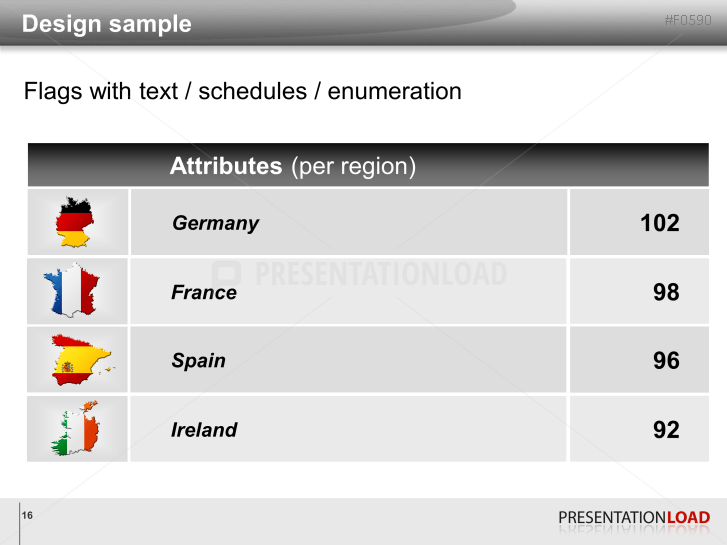
Task: Click the PresentationLoad logo in footer
Action: pos(634,518)
